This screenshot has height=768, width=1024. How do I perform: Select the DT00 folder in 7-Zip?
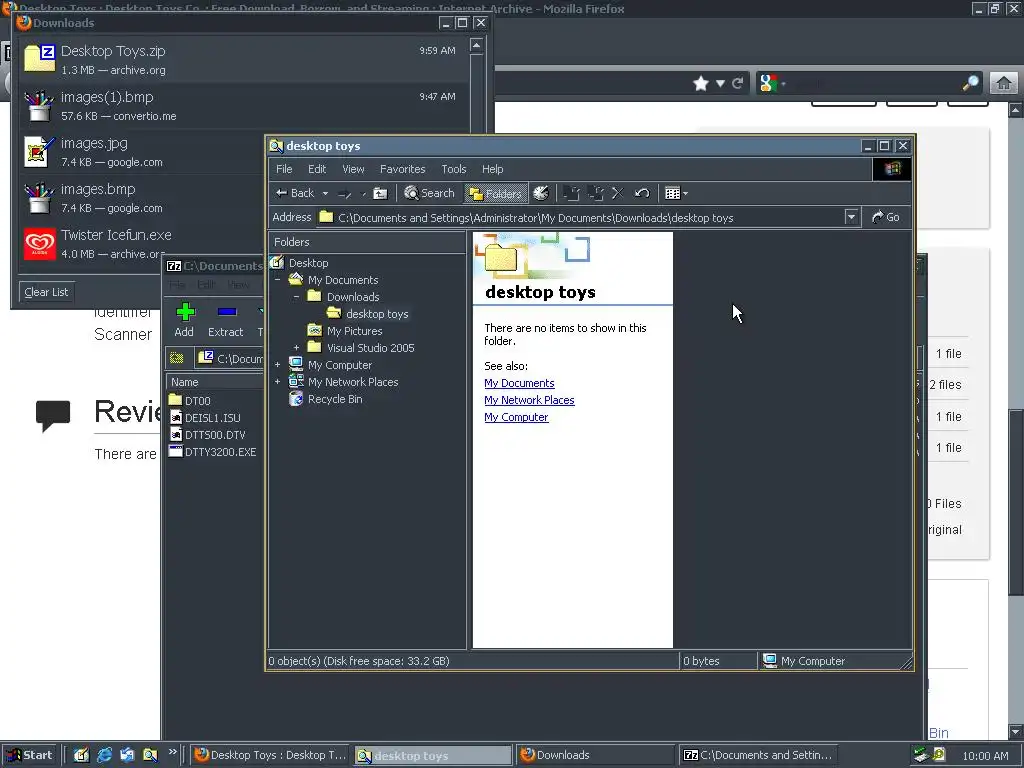coord(197,401)
